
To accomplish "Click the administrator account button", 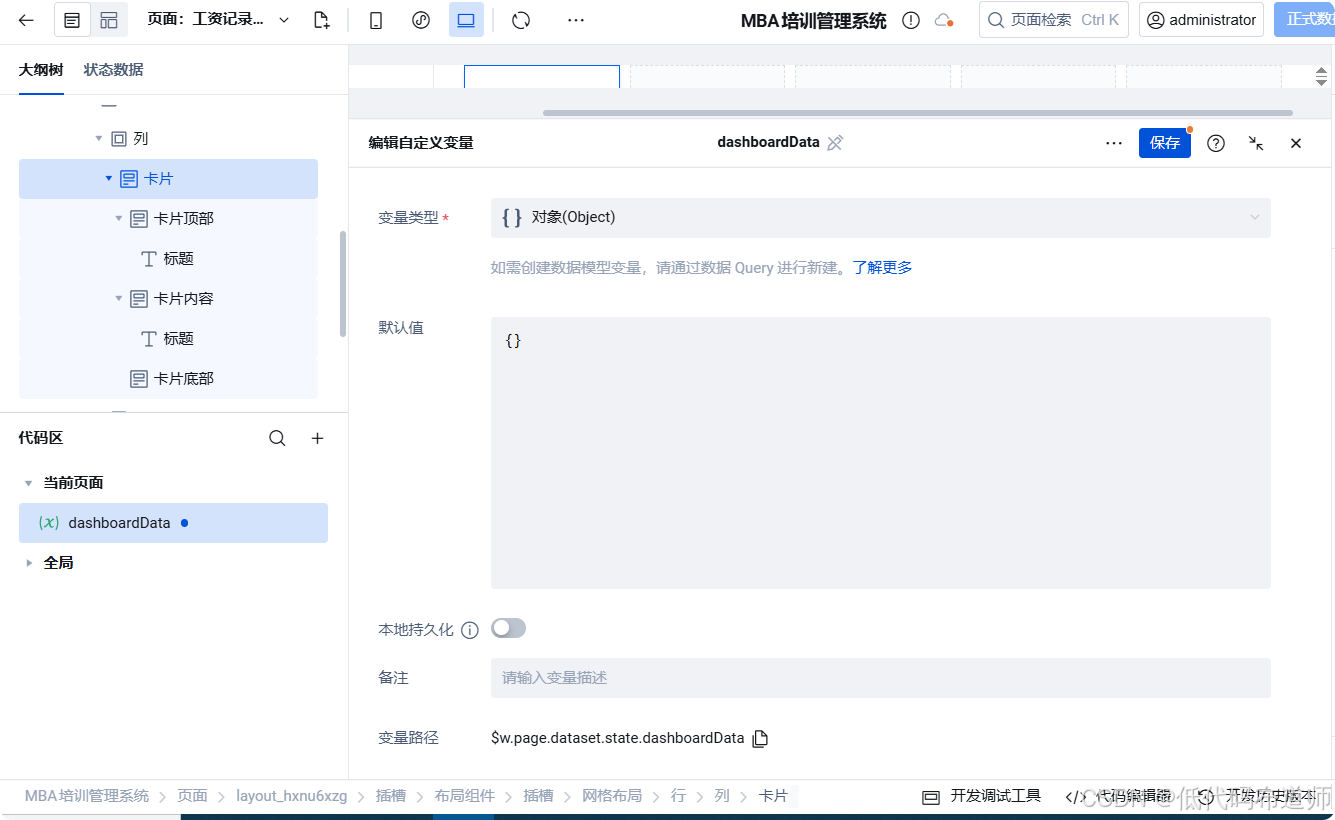I will (x=1201, y=20).
